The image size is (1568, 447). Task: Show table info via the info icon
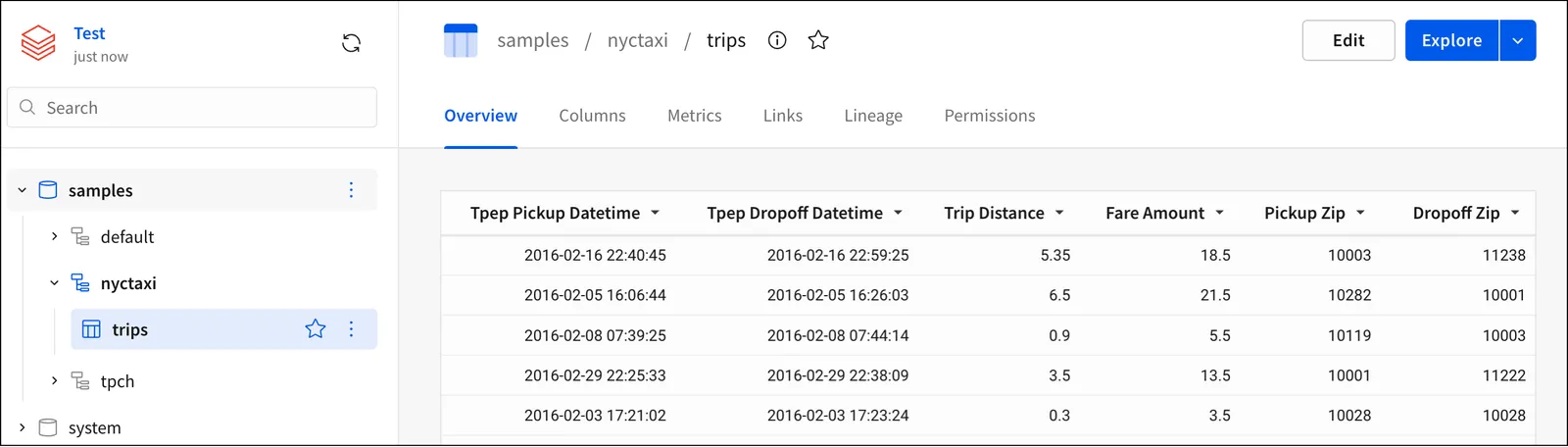[x=777, y=40]
